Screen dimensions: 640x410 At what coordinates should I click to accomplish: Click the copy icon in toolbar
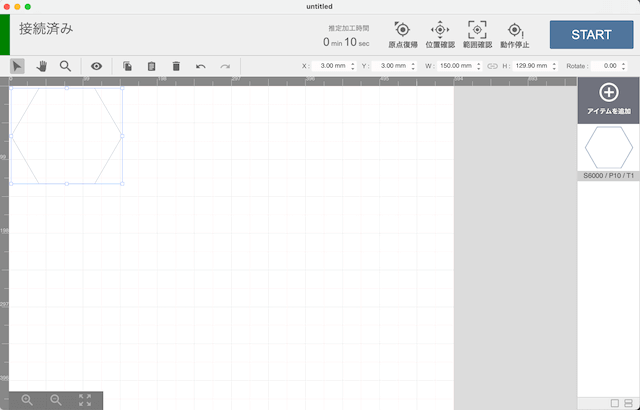point(127,66)
